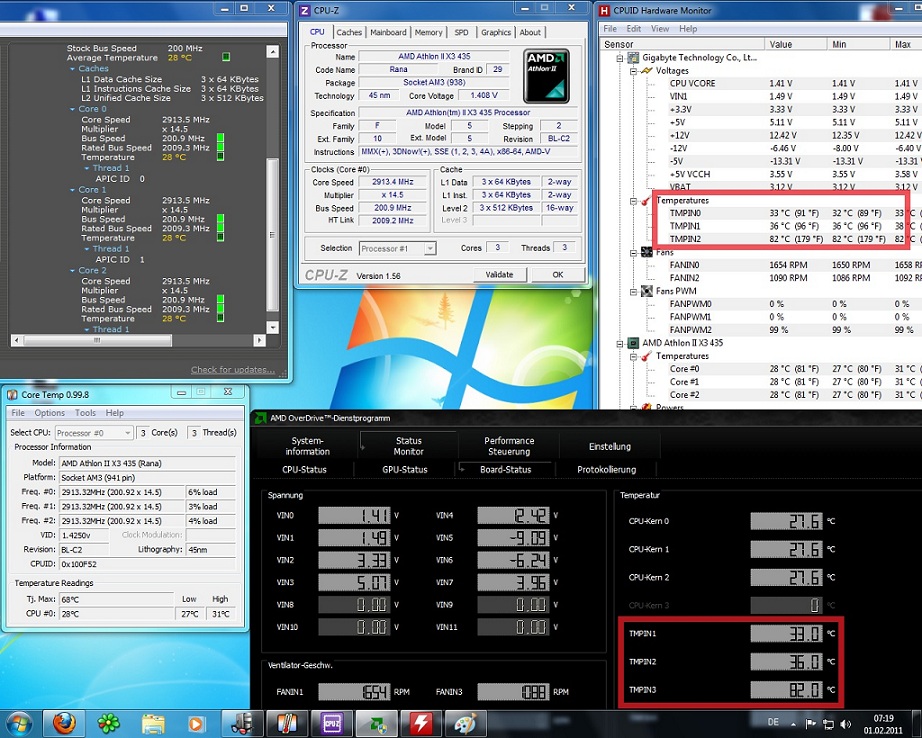Collapse the Voltages node in Hardware Monitor

coord(633,71)
